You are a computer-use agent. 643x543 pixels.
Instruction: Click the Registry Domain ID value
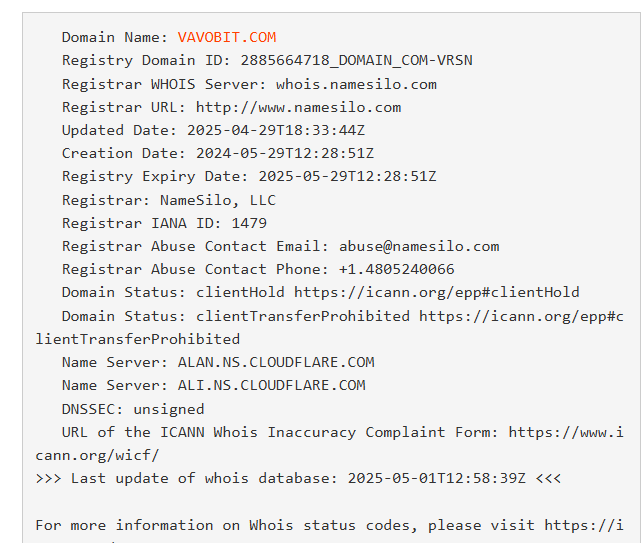(x=356, y=60)
